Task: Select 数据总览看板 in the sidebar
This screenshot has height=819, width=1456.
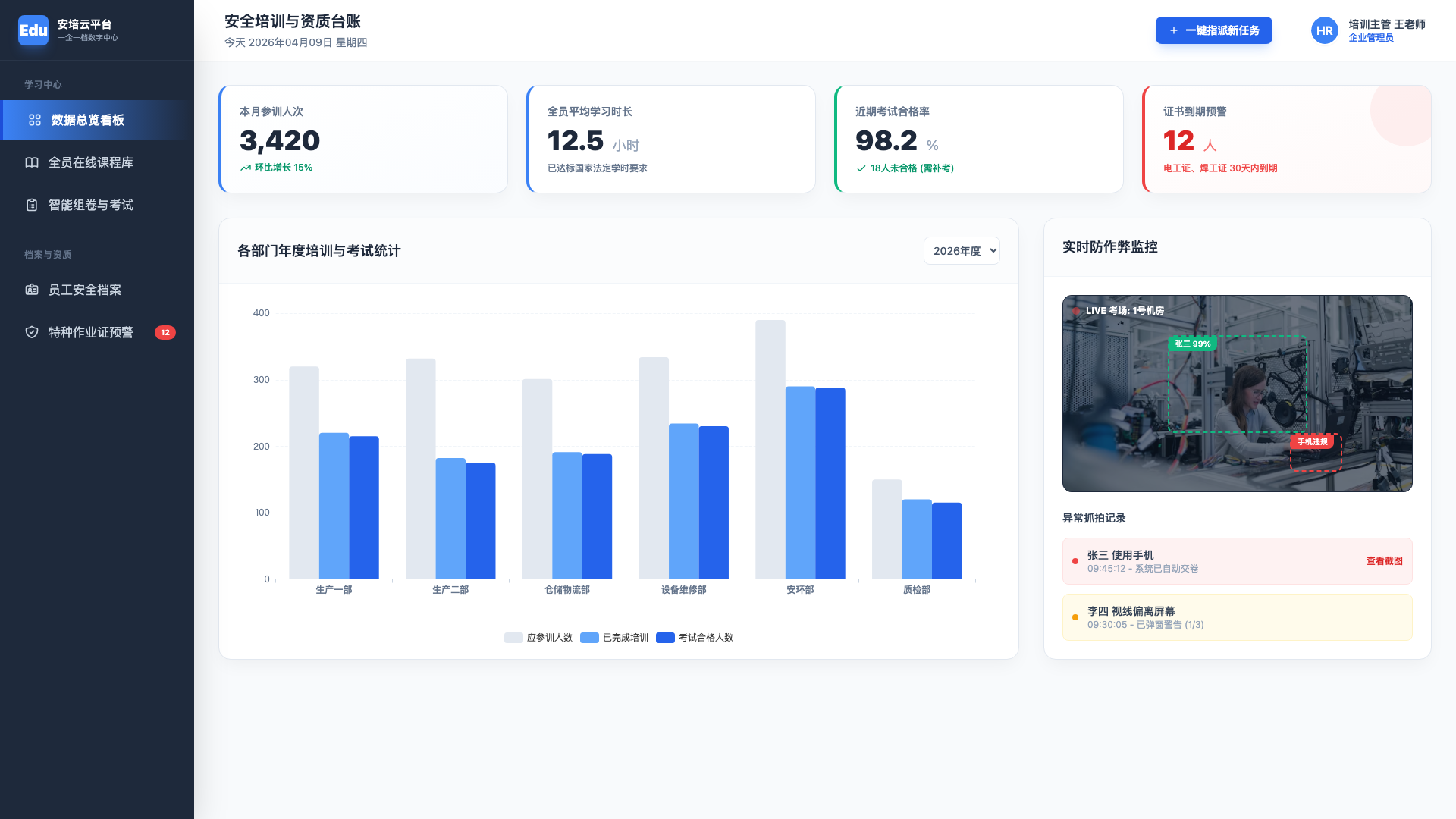Action: pyautogui.click(x=88, y=120)
